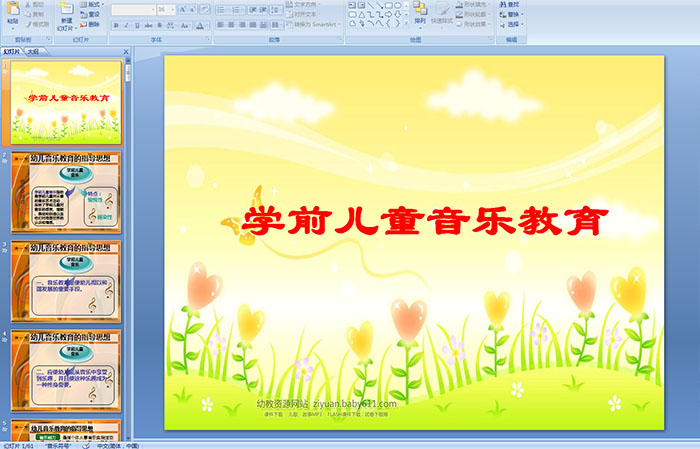Select the right arrow block shape
The height and width of the screenshot is (449, 700).
coord(388,15)
